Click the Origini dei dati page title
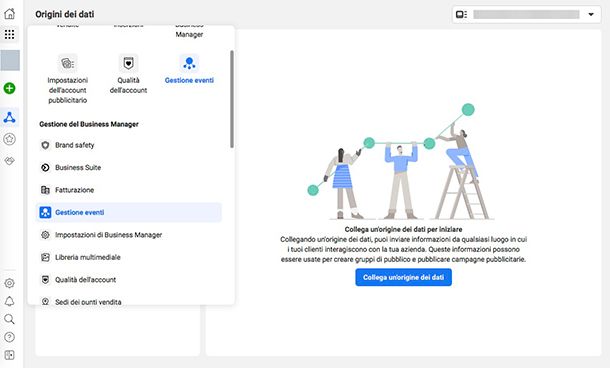Screen dimensions: 610x368 coord(65,14)
